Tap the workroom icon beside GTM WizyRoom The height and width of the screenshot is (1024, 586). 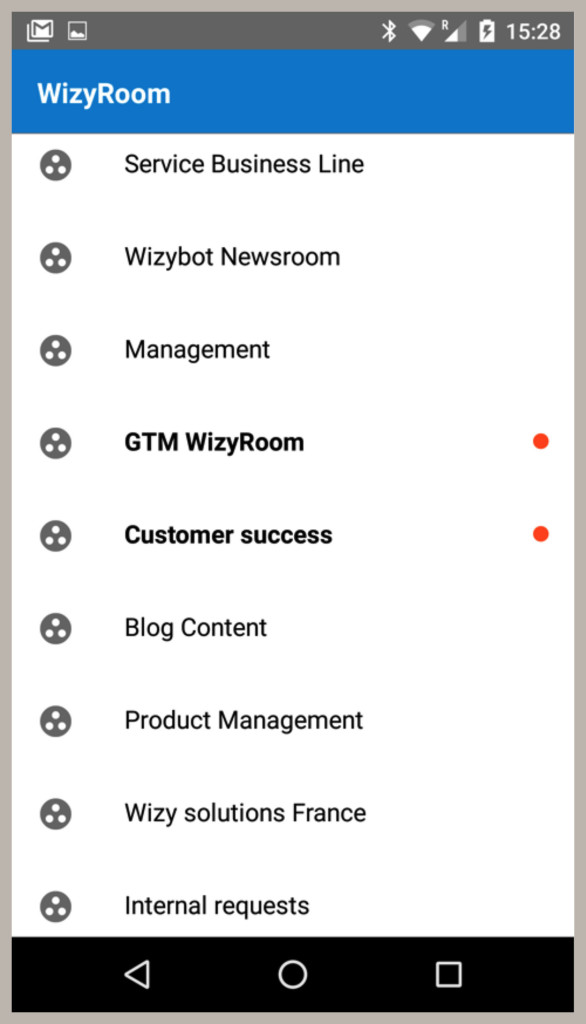[x=56, y=443]
